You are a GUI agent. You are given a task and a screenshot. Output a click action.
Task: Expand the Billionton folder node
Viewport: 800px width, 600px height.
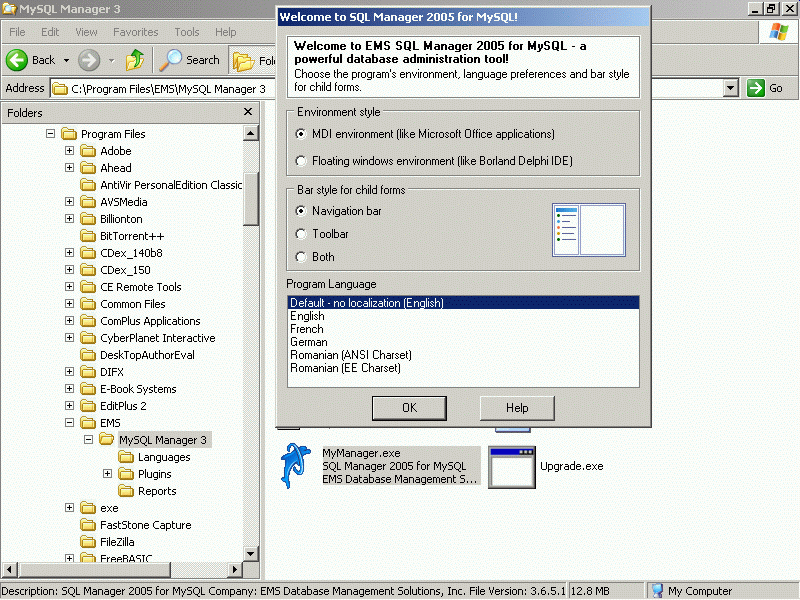pyautogui.click(x=69, y=218)
